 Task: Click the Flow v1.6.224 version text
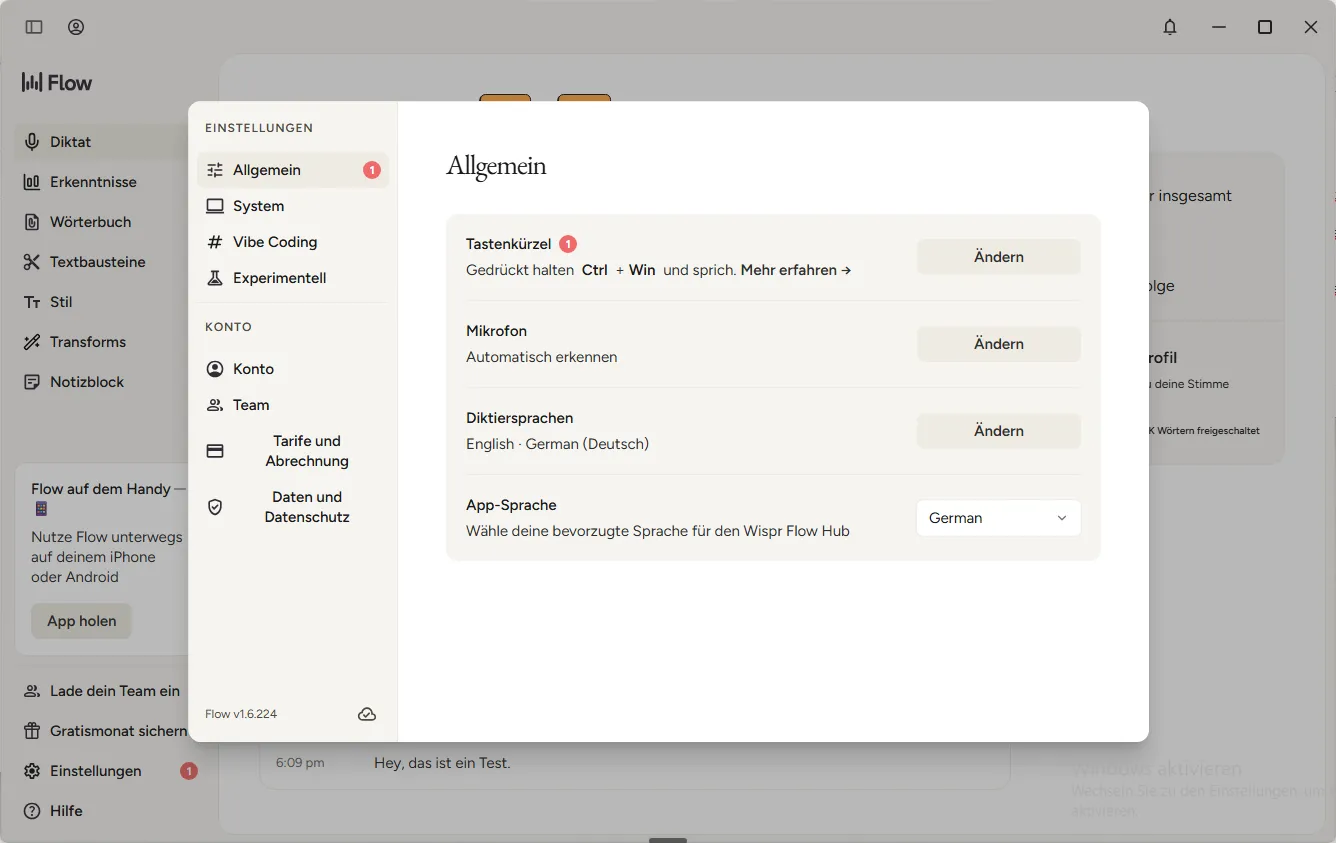(241, 714)
